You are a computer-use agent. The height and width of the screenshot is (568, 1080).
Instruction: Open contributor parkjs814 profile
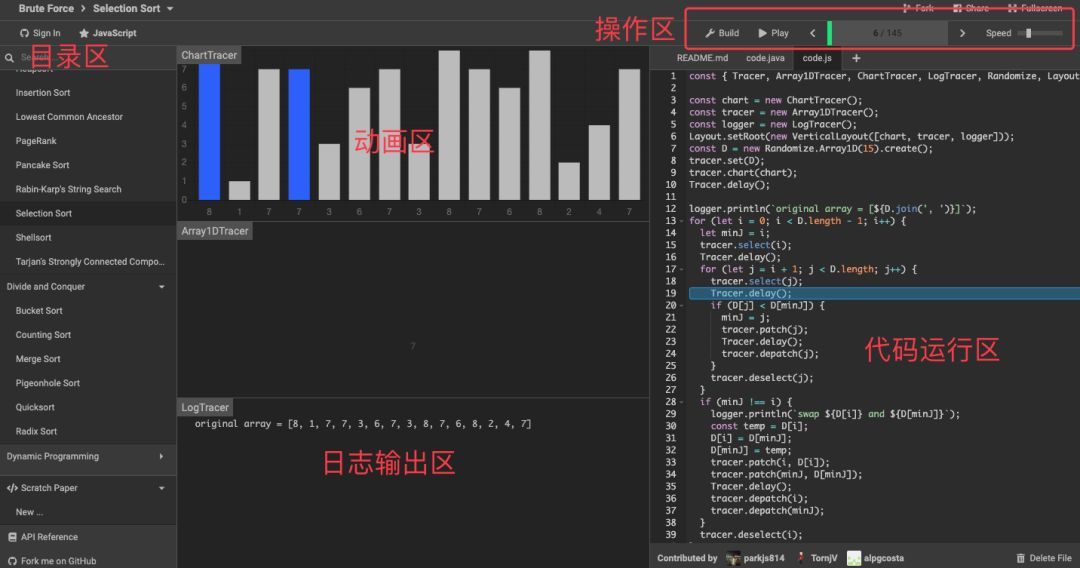point(756,558)
